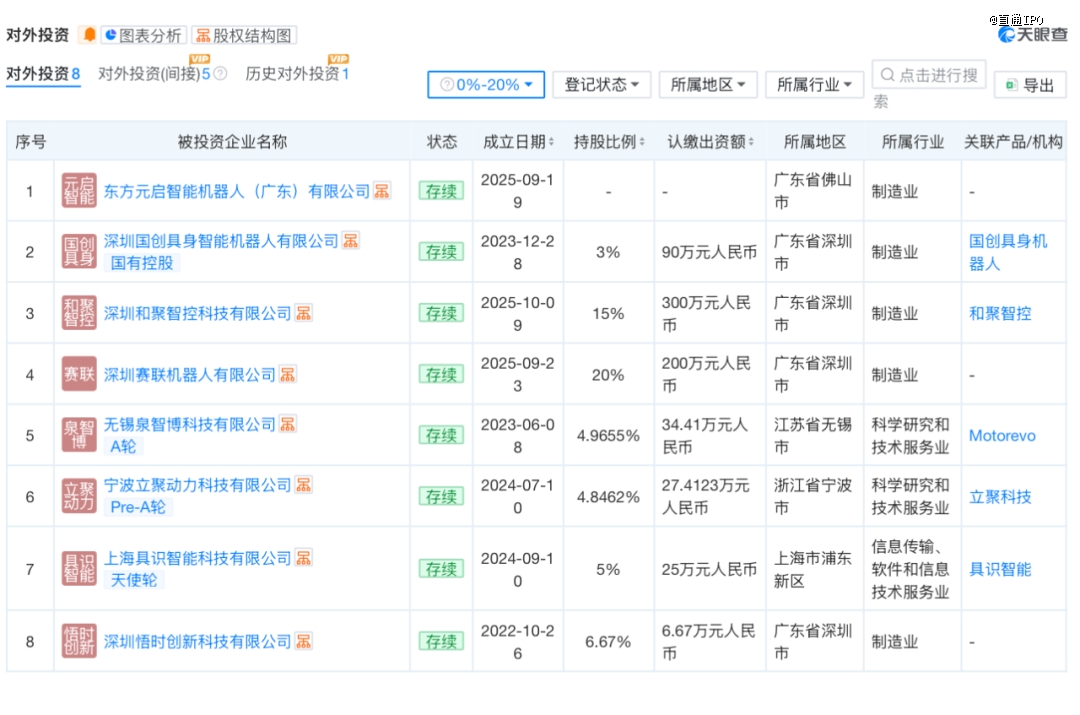This screenshot has width=1080, height=715.
Task: Click the orange bell notification icon
Action: click(89, 34)
